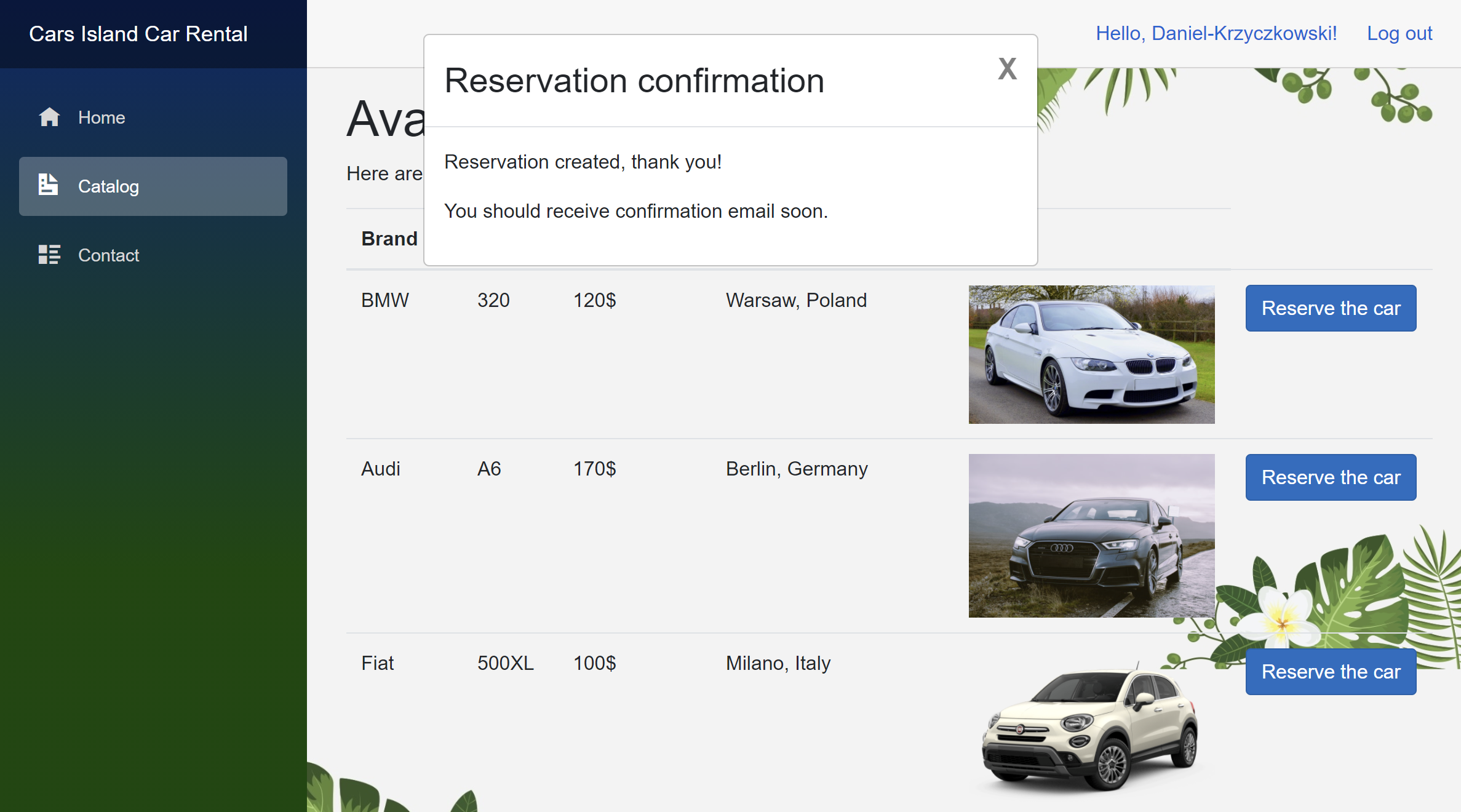The width and height of the screenshot is (1461, 812).
Task: Close the Reservation confirmation dialog
Action: (1007, 69)
